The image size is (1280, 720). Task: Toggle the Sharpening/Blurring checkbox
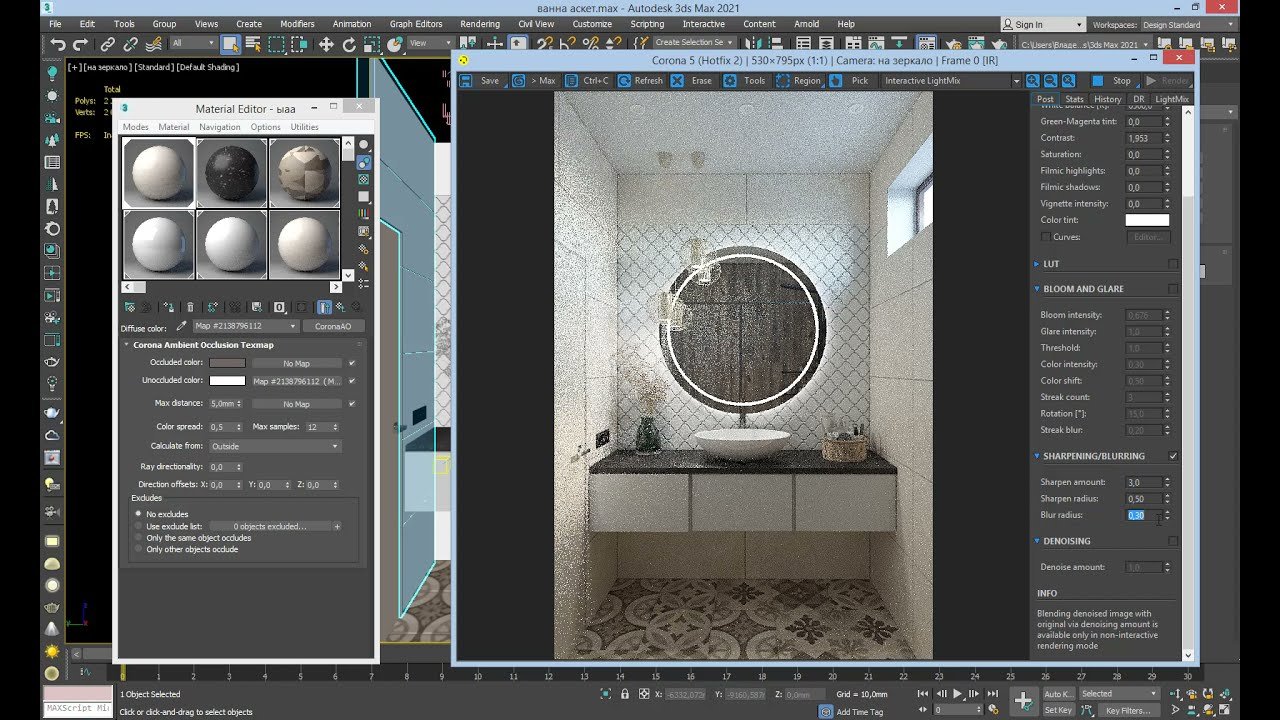tap(1173, 456)
